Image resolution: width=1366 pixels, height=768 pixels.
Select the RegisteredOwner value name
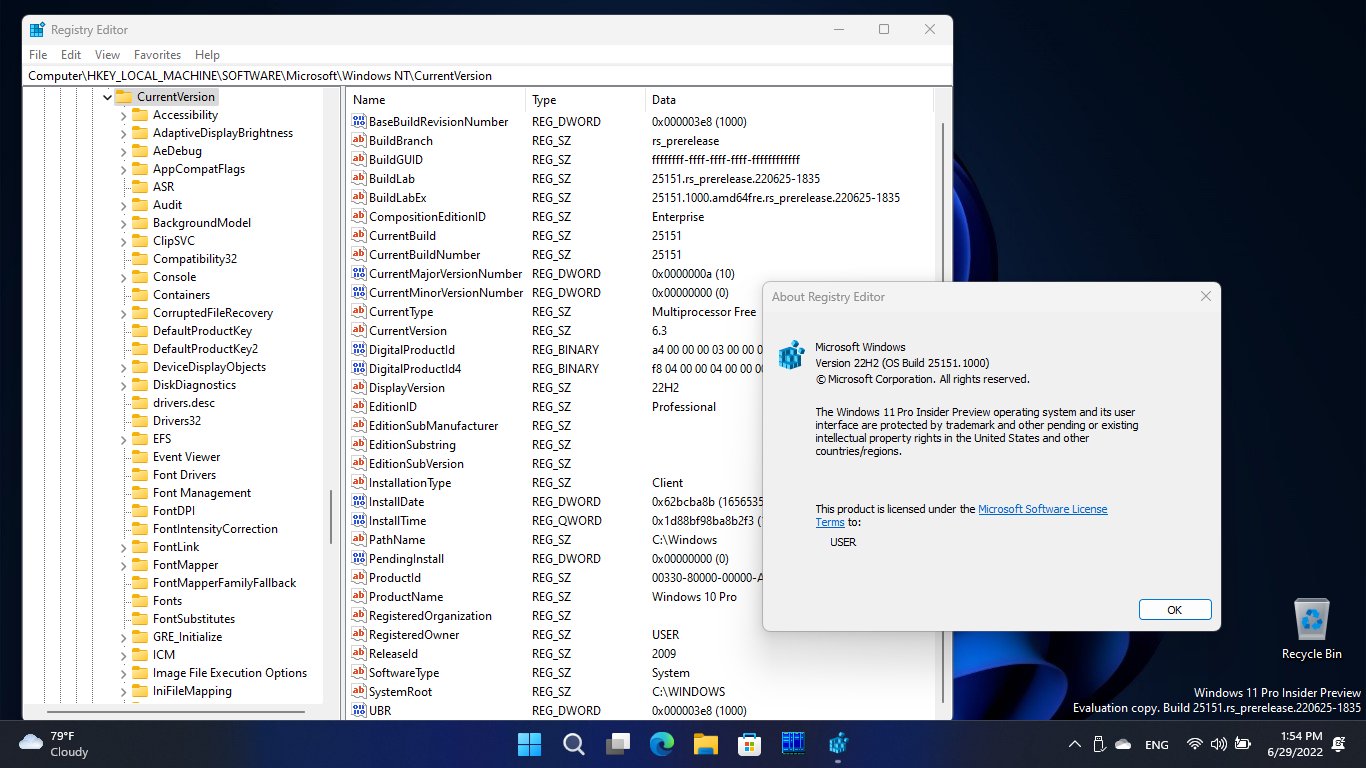[x=414, y=635]
